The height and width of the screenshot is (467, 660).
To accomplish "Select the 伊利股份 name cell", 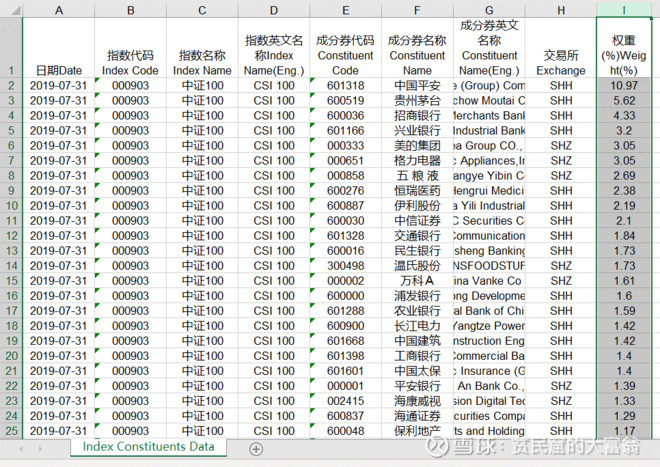I will (417, 205).
